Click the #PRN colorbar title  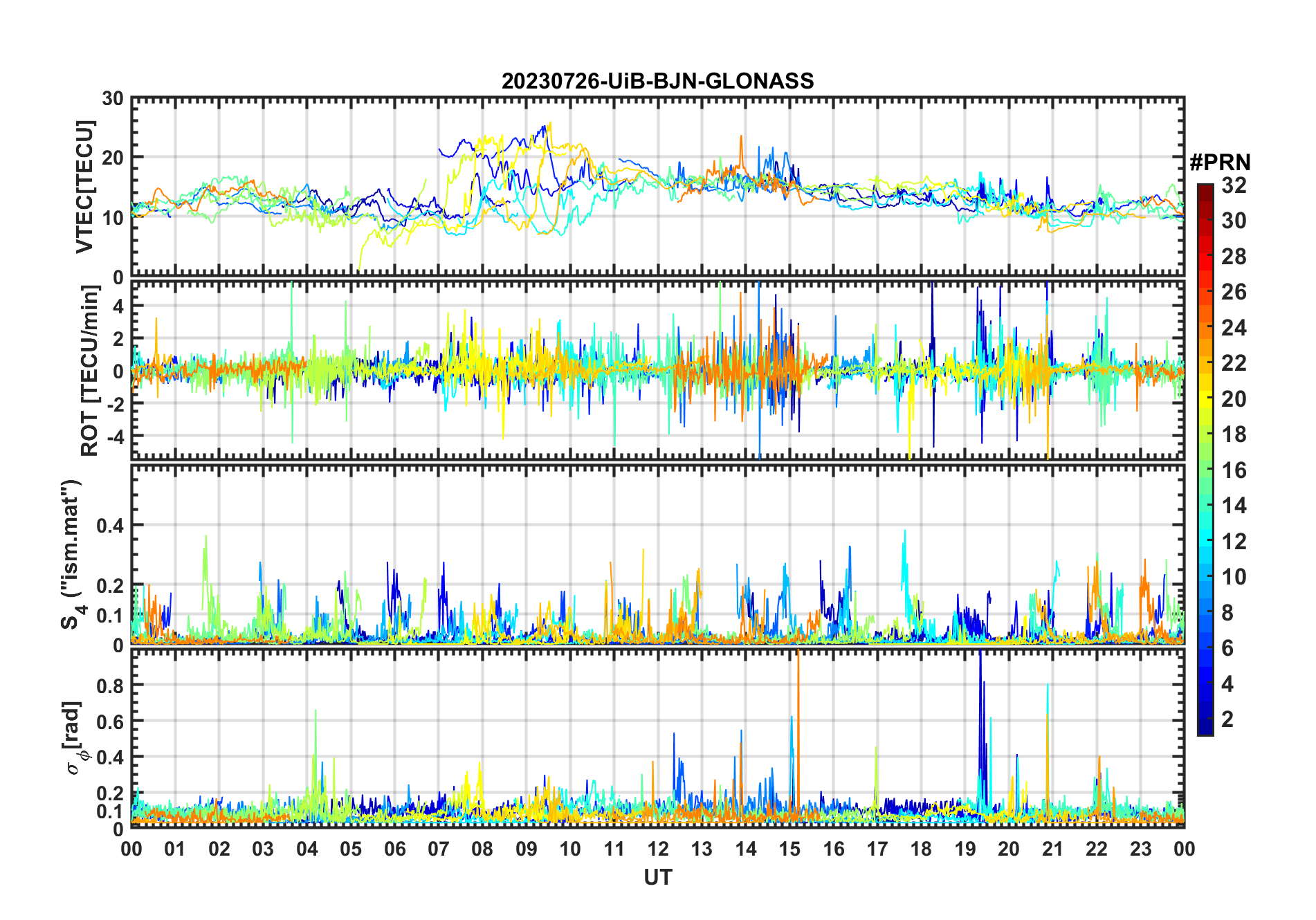(1220, 163)
